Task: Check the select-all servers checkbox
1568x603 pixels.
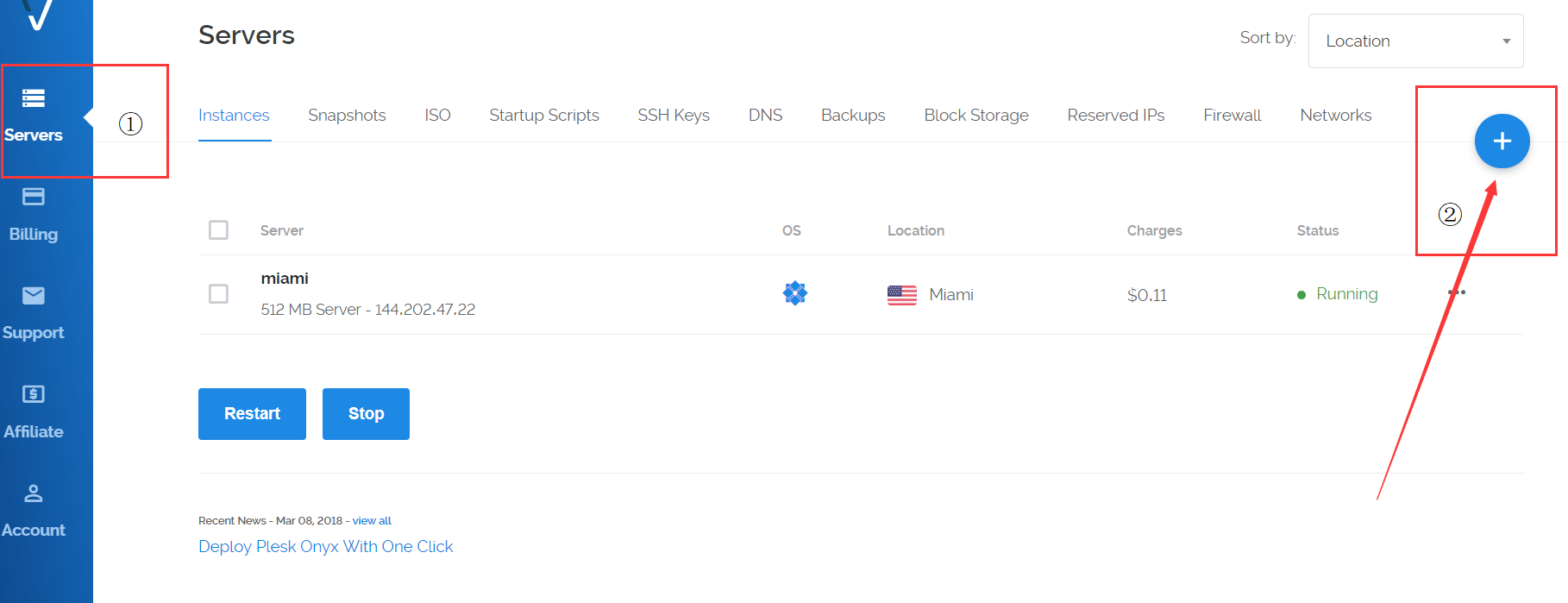Action: coord(219,230)
